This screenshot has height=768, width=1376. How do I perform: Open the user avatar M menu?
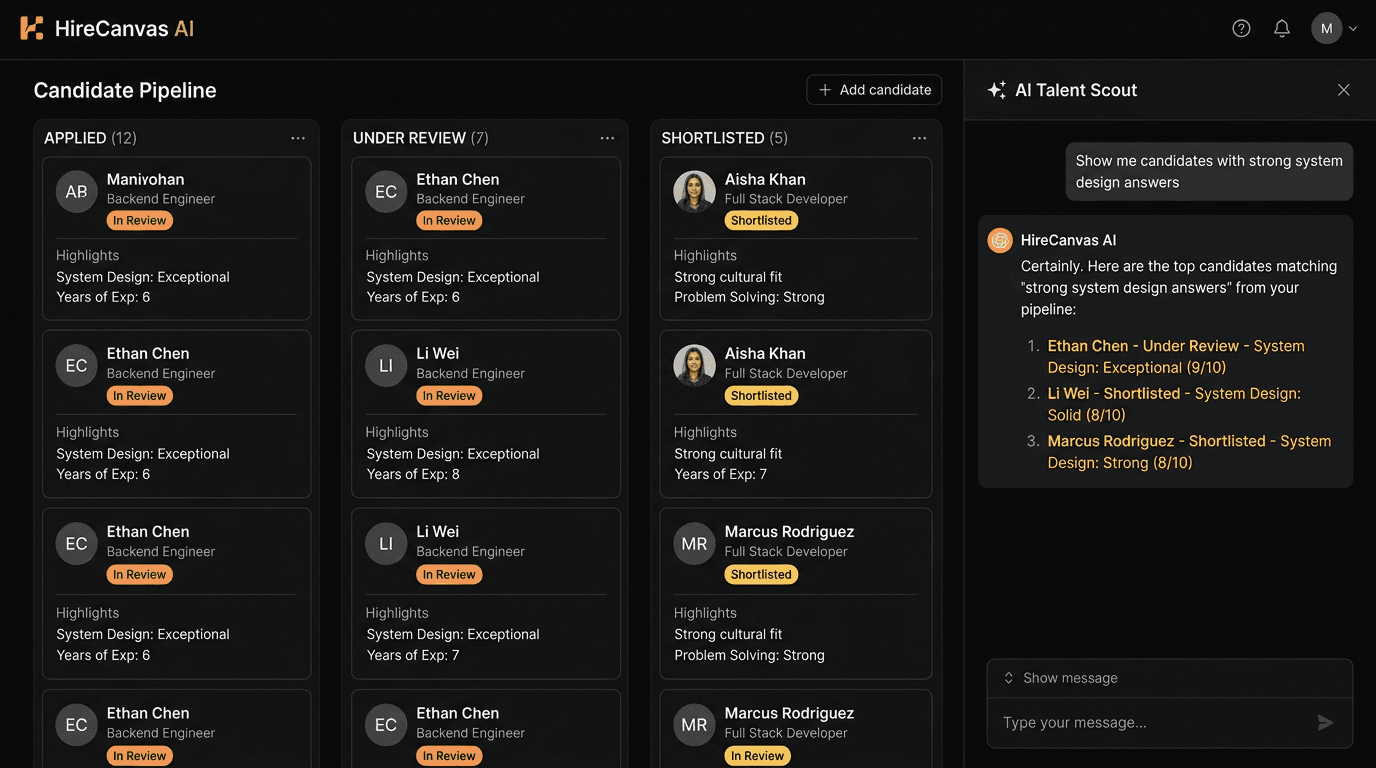(x=1326, y=28)
